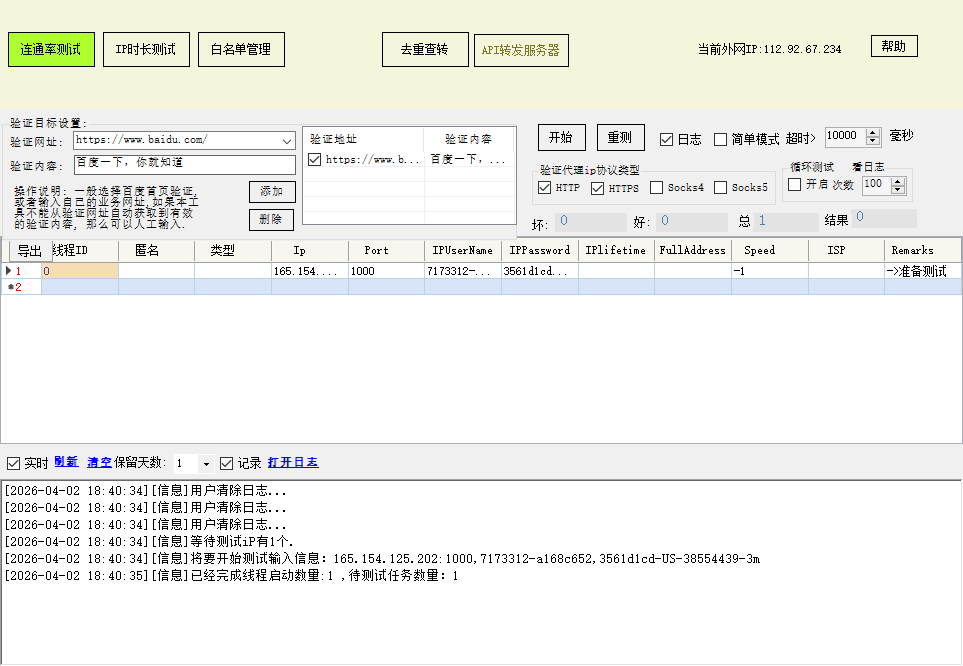
Task: Enable the 循环测试 开启 checkbox
Action: coord(794,184)
